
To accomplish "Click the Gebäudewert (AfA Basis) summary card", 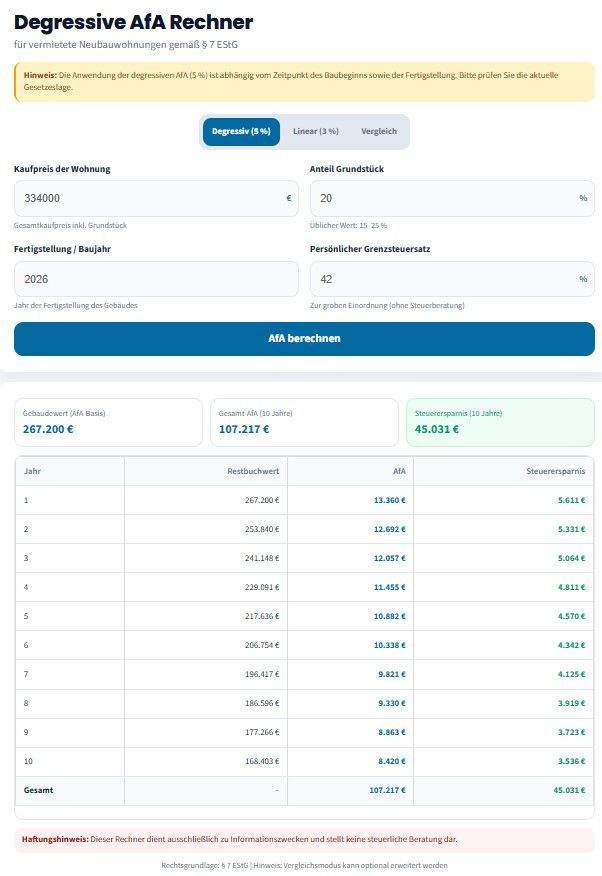I will pyautogui.click(x=108, y=422).
